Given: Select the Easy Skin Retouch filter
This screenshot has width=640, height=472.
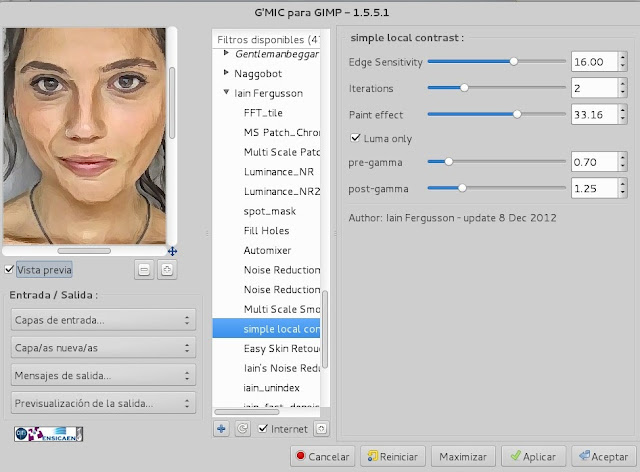Looking at the screenshot, I should [281, 348].
